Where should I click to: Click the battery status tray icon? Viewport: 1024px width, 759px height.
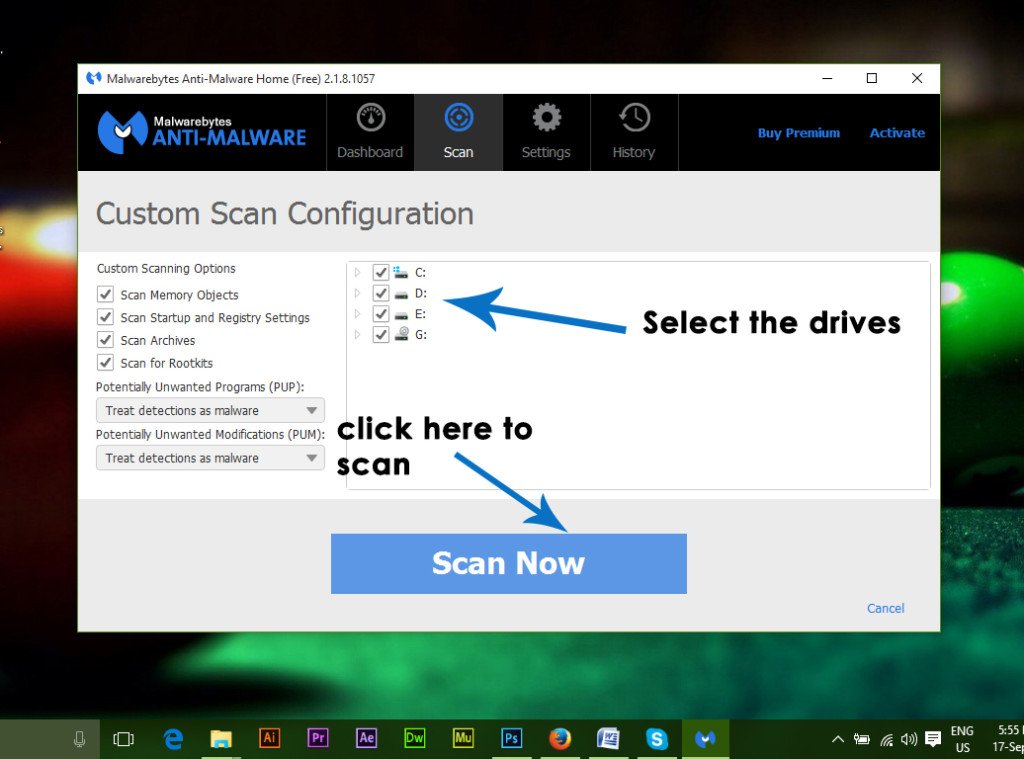[x=862, y=739]
